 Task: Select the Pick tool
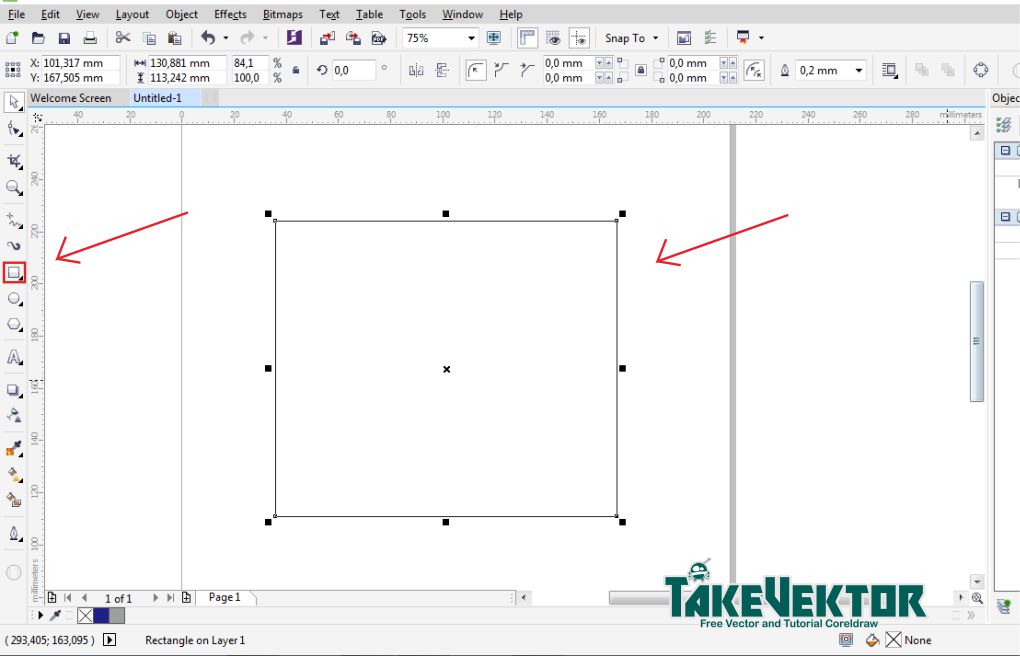(x=14, y=101)
